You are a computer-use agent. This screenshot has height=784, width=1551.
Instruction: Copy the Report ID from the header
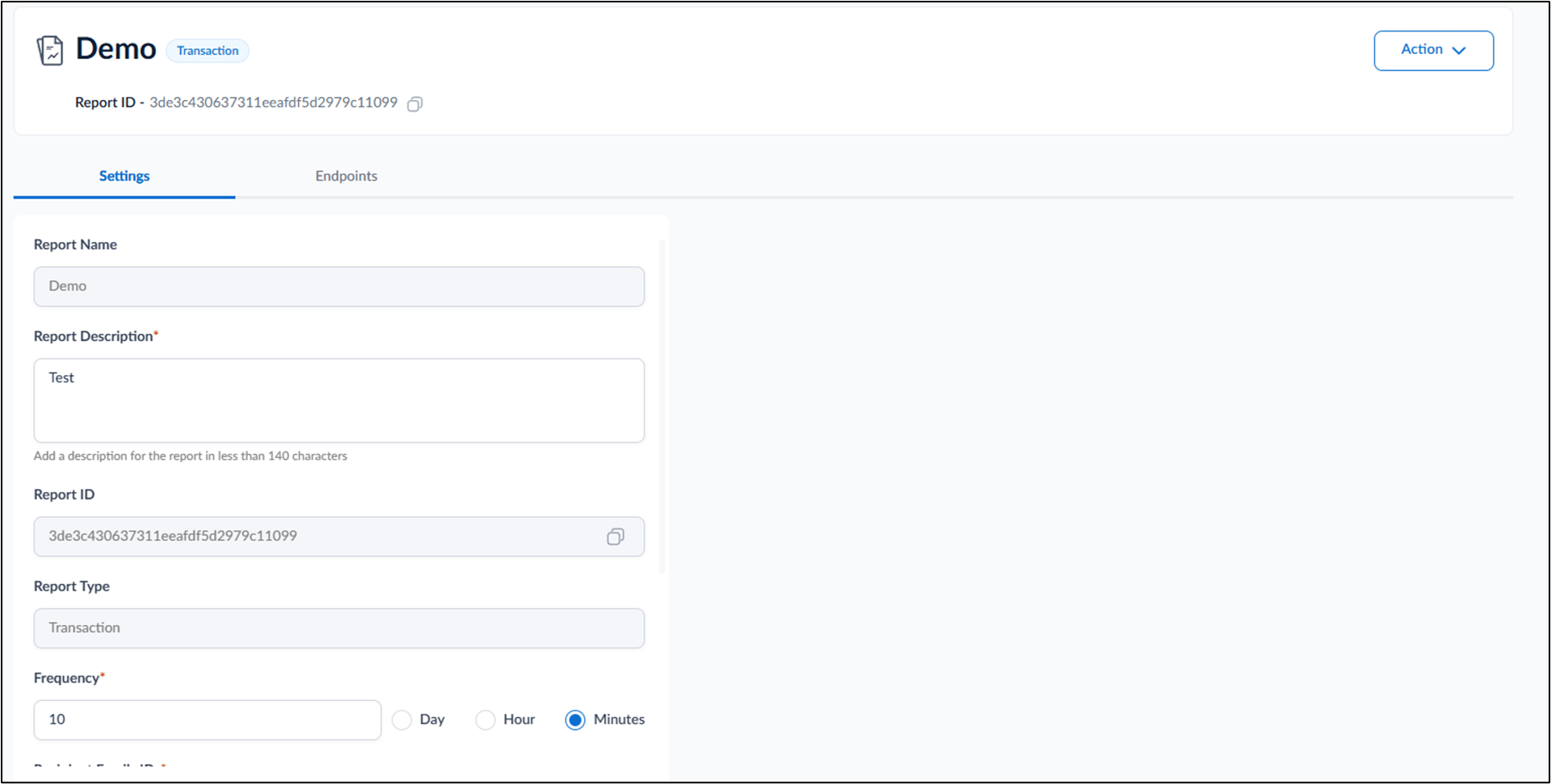coord(415,103)
